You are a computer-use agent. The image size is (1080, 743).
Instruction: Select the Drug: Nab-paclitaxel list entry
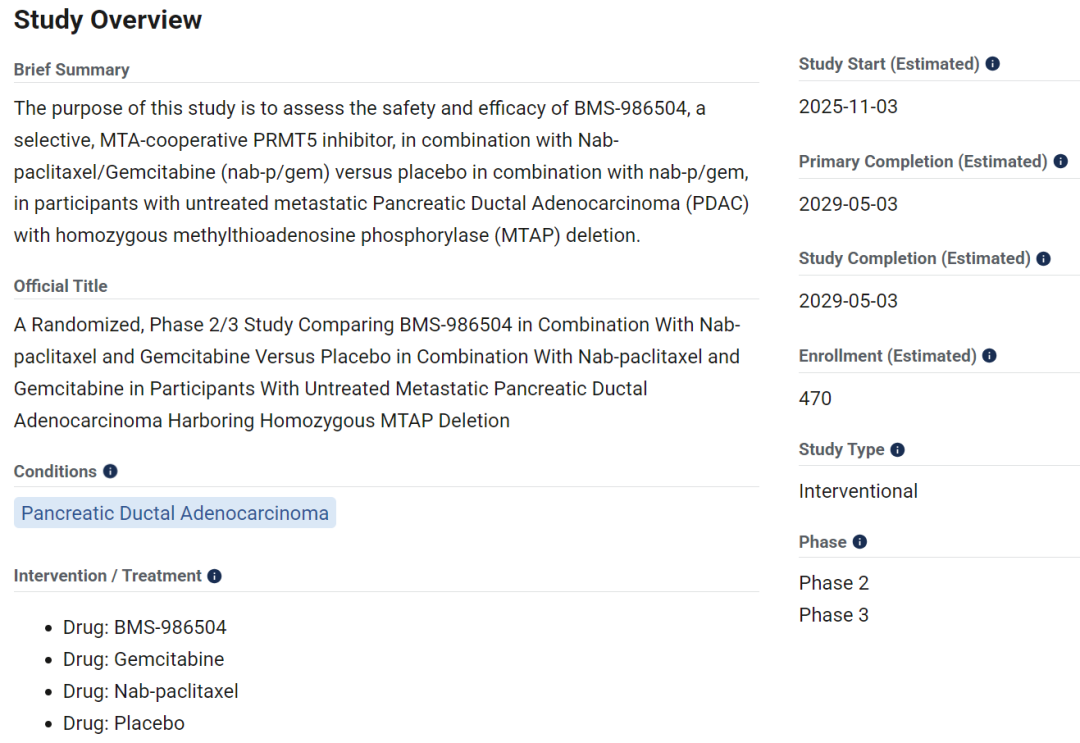click(x=150, y=691)
